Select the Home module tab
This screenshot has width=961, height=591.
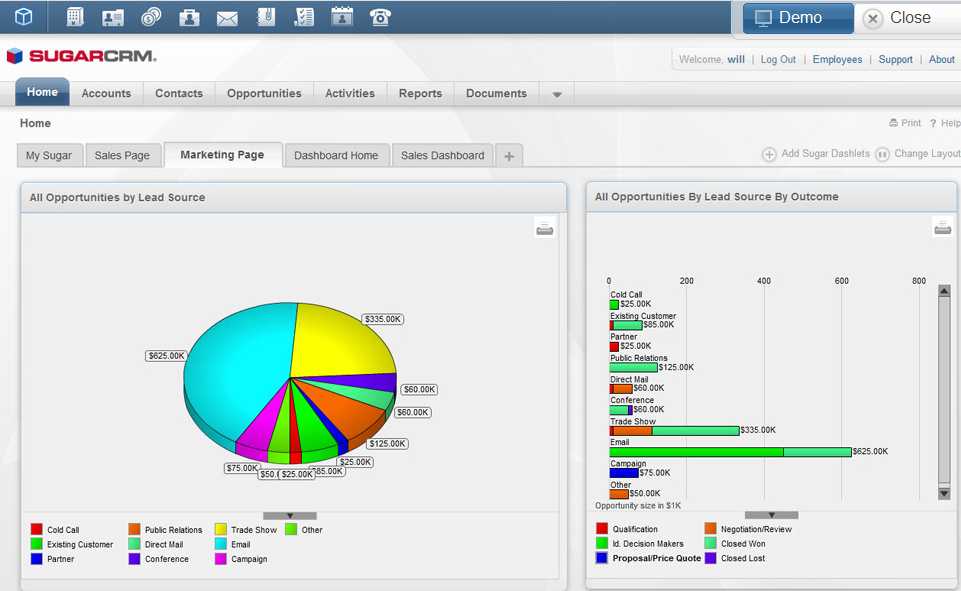[x=42, y=92]
